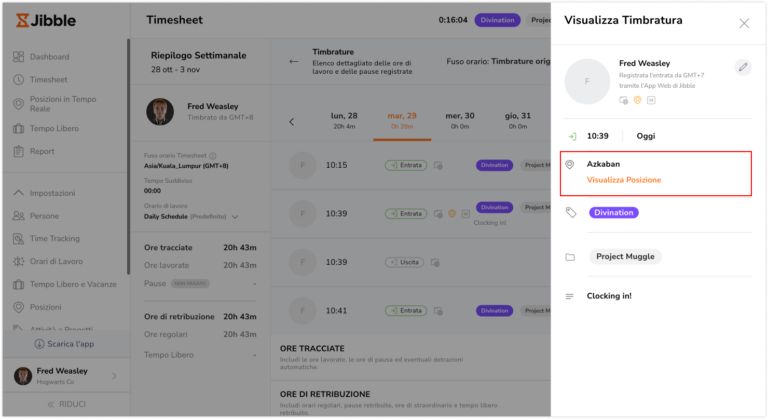
Task: Click the notes lines icon in panel
Action: 569,296
